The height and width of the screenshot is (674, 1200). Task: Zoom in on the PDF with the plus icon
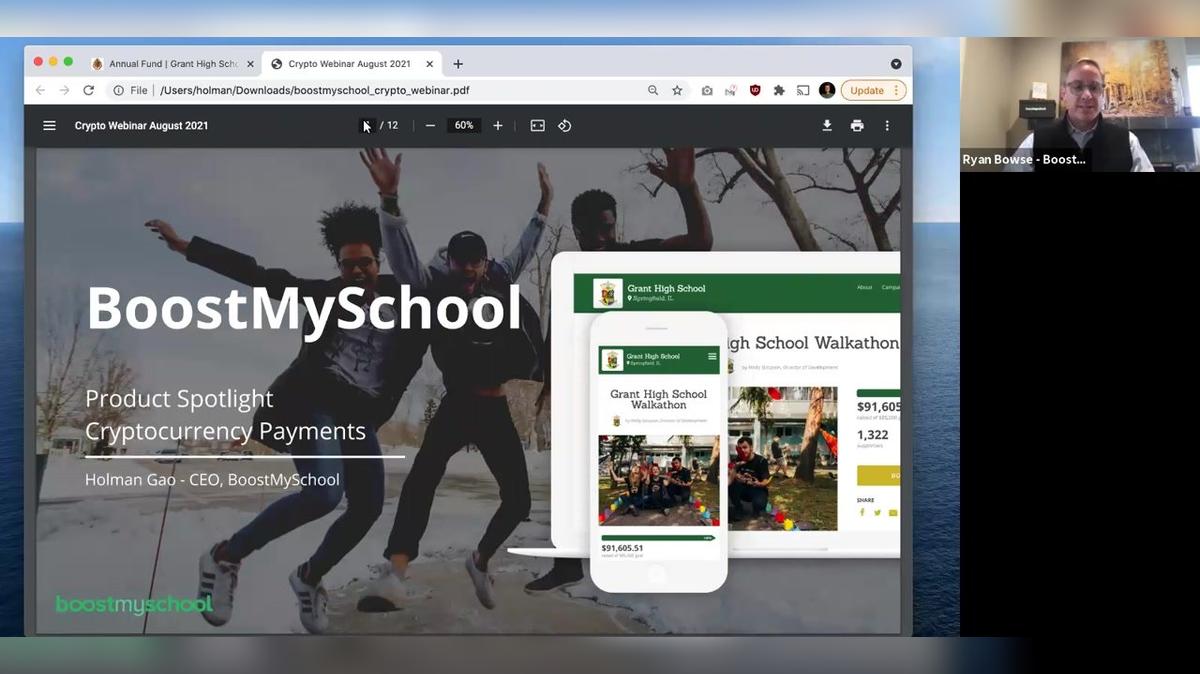click(x=497, y=125)
